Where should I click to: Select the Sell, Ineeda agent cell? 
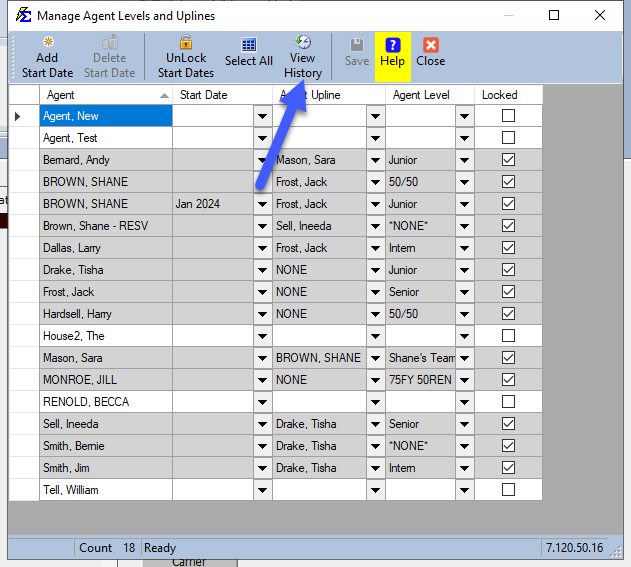pos(106,424)
